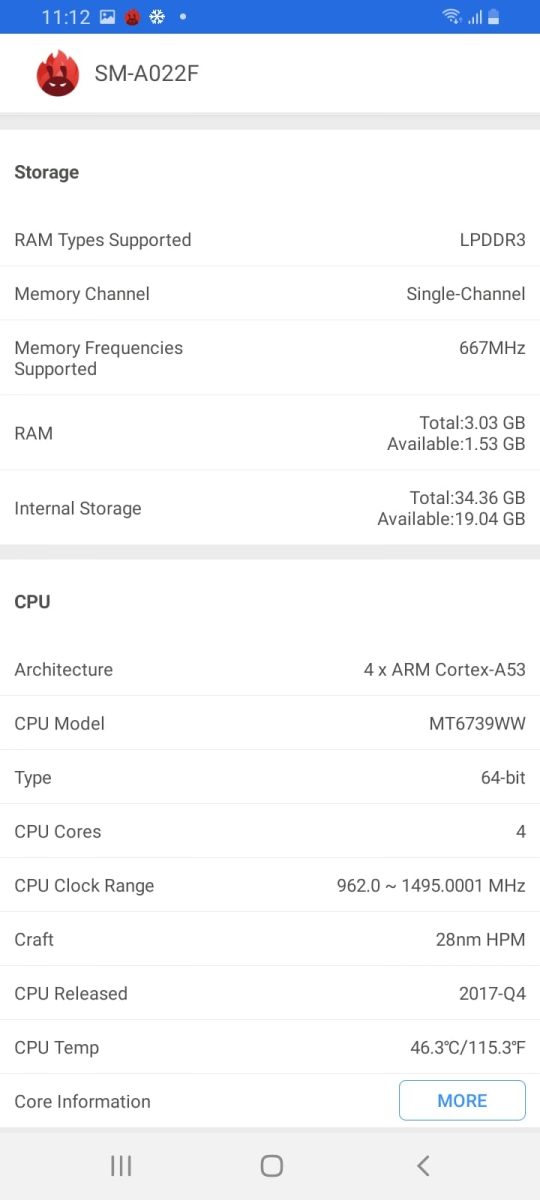This screenshot has width=540, height=1200.
Task: Tap the AnTuTu logo in header
Action: coord(58,73)
